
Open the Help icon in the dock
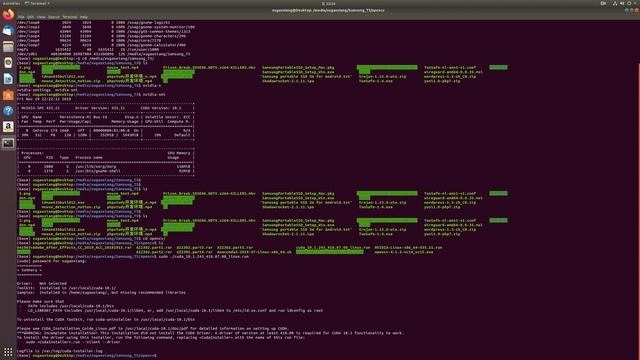[x=8, y=111]
